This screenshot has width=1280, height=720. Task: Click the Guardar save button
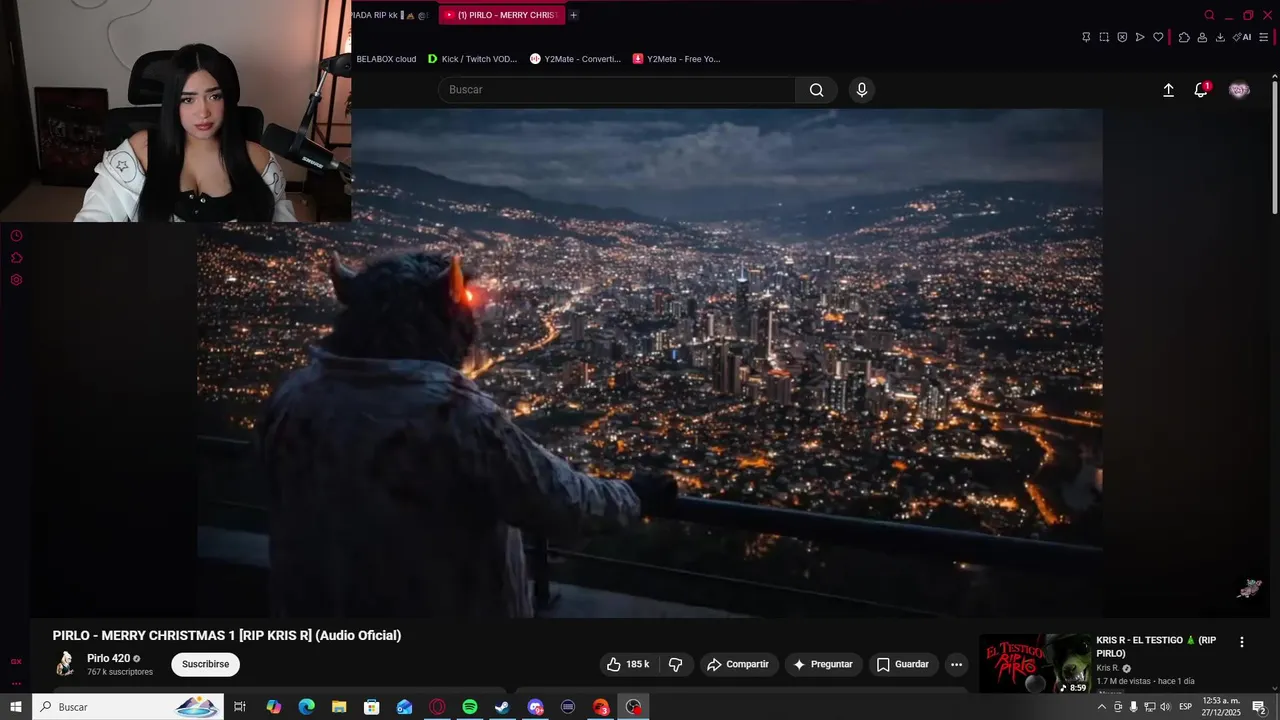pos(903,664)
